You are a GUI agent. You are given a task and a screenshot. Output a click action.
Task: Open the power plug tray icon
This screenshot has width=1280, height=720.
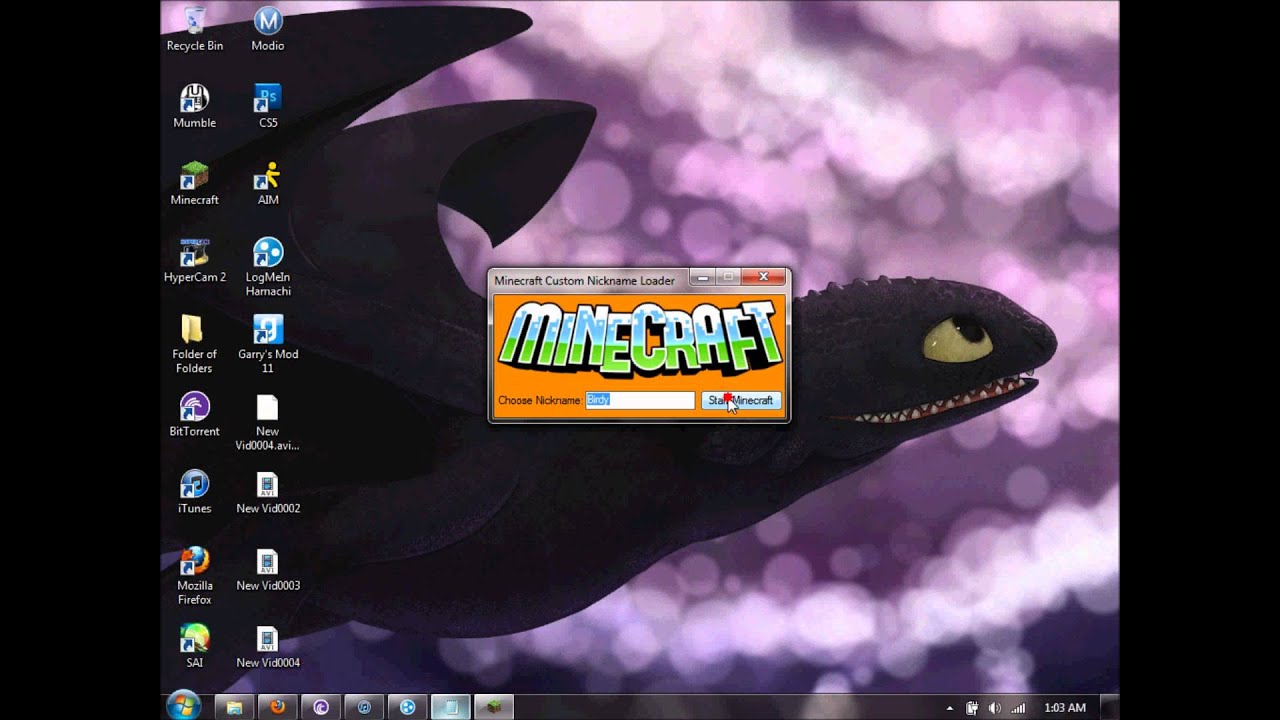click(971, 708)
